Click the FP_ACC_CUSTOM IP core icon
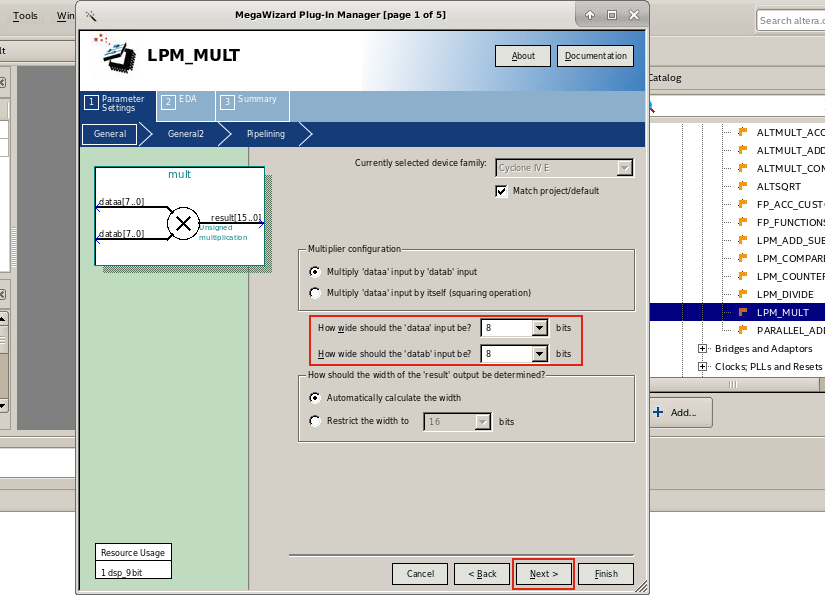The image size is (825, 600). [743, 203]
